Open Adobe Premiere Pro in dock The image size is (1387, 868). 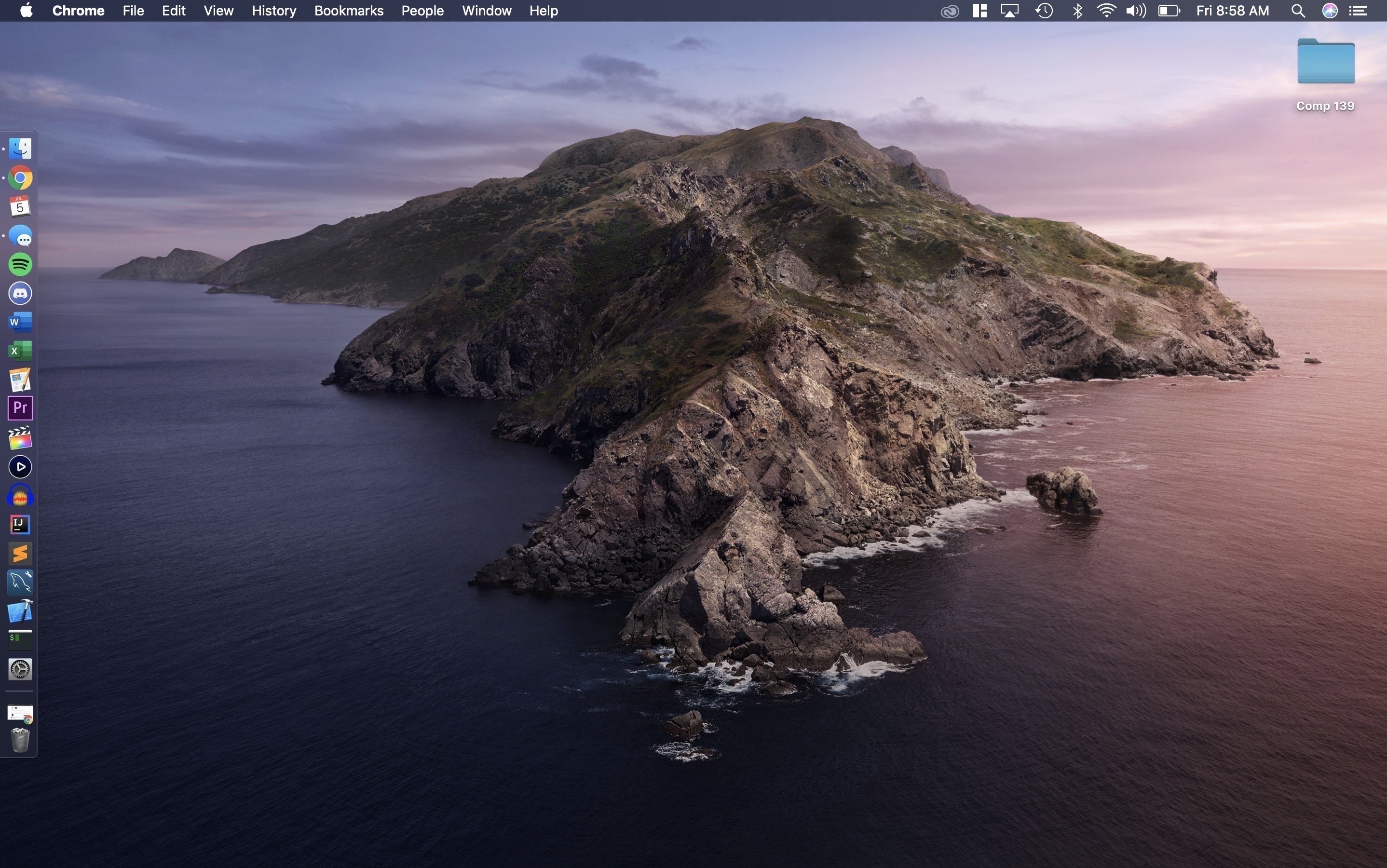point(20,408)
